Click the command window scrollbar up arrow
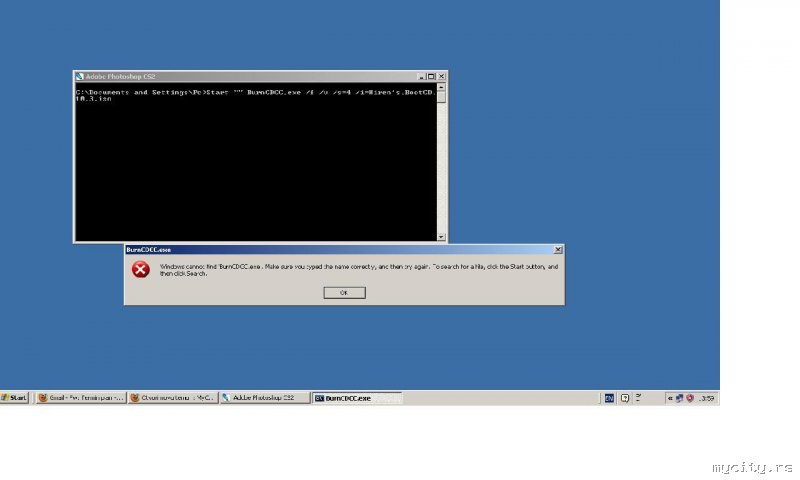 pos(441,87)
